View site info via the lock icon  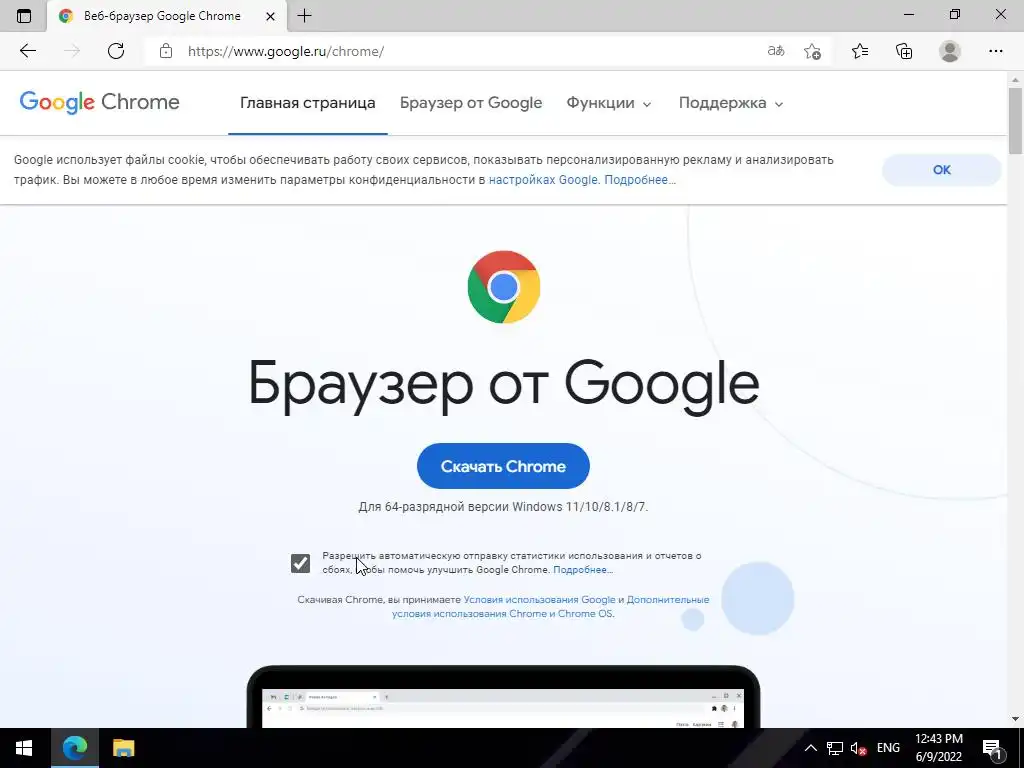click(166, 51)
